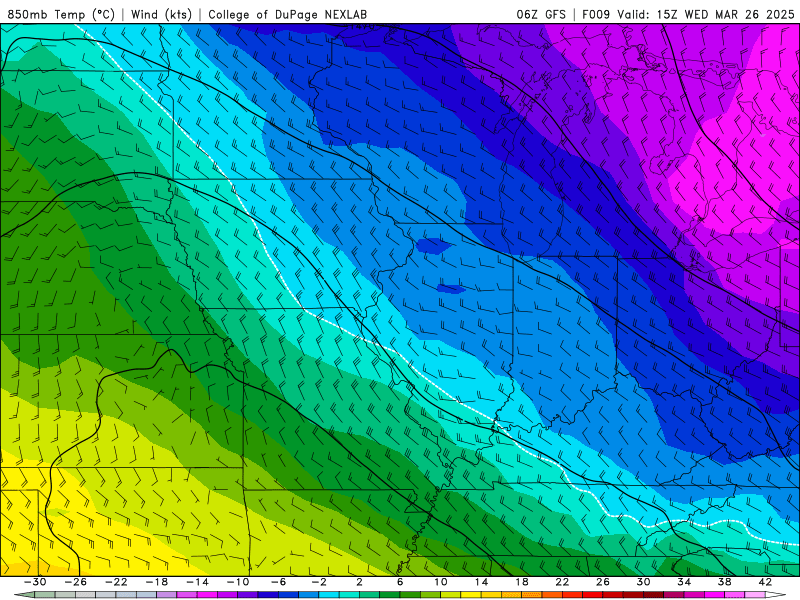Screen dimensions: 800x600
Task: Click the 30 colorbar tick label
Action: click(x=643, y=582)
